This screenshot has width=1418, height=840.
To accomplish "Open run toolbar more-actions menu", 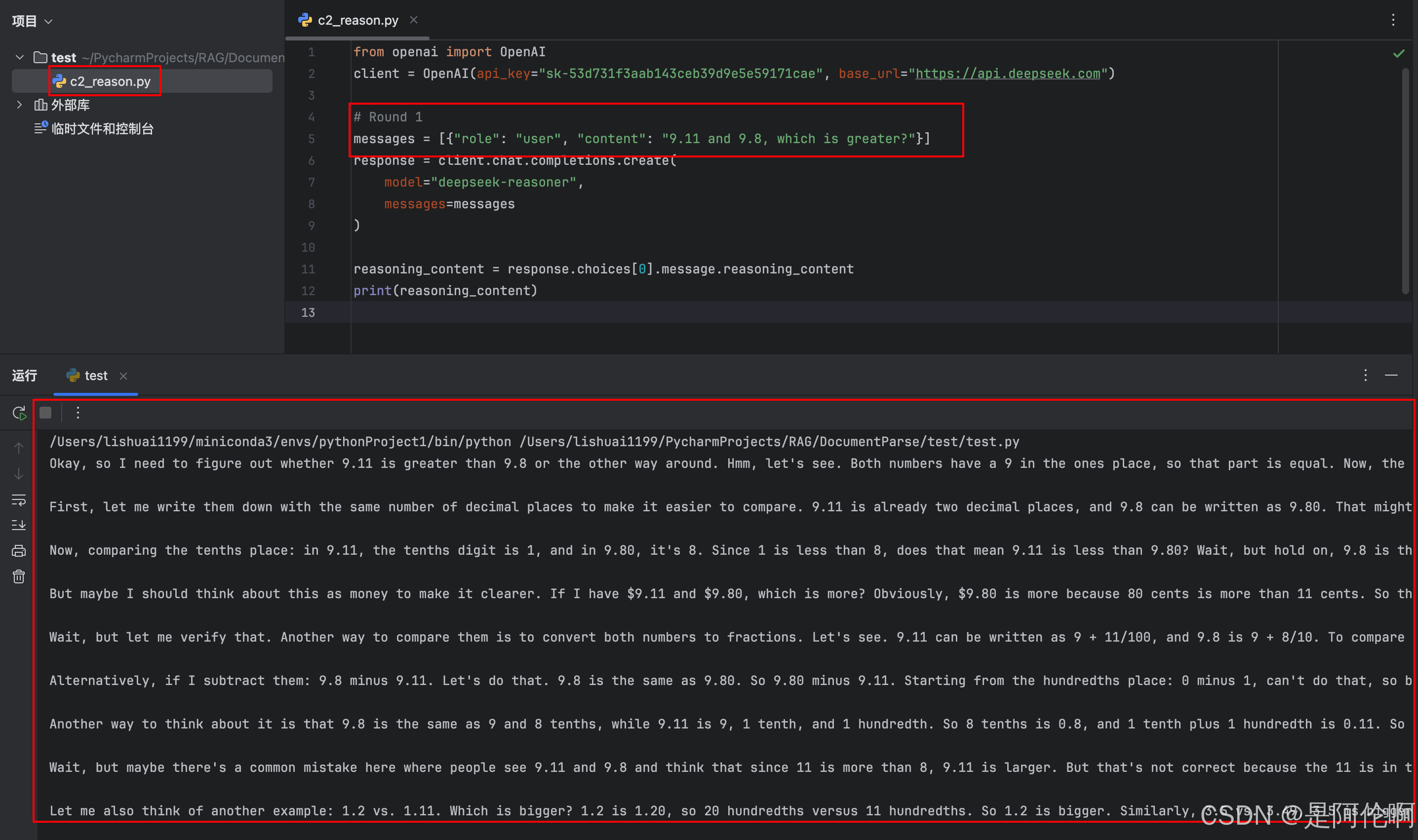I will (x=78, y=413).
